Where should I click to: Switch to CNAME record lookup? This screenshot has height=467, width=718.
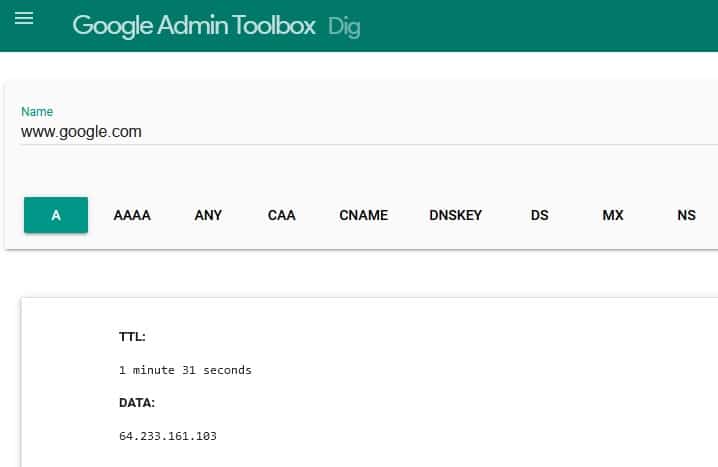click(x=364, y=215)
